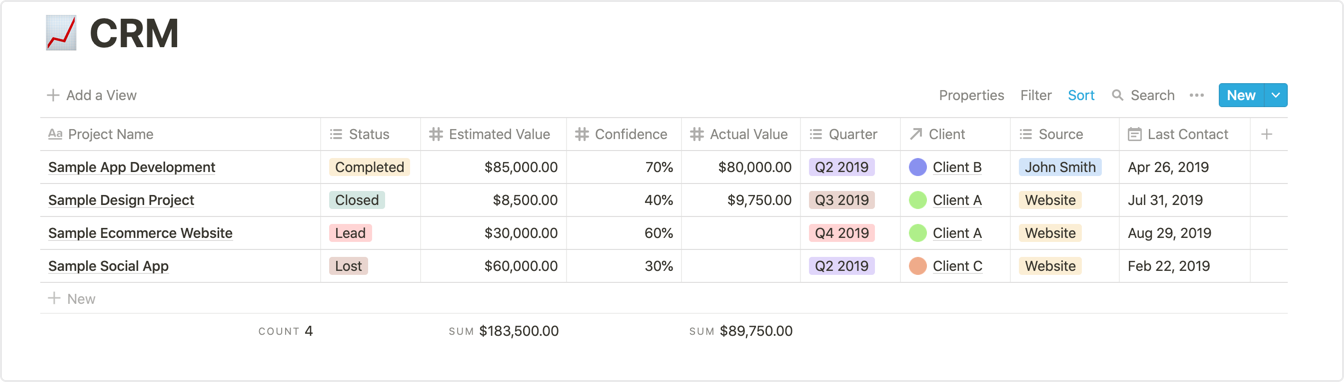Open Quarter column header menu

click(850, 134)
